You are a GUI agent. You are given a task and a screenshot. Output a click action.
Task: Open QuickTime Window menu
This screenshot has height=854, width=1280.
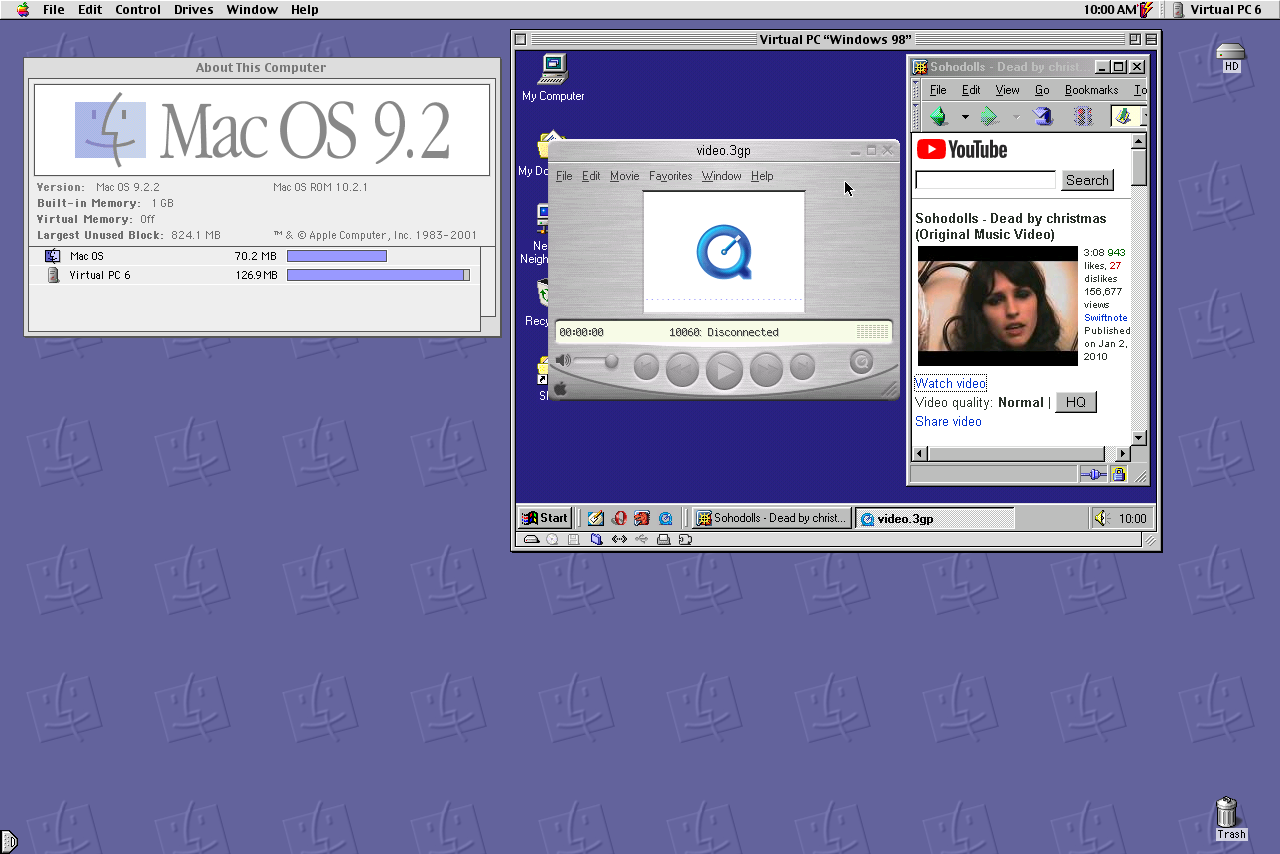721,176
